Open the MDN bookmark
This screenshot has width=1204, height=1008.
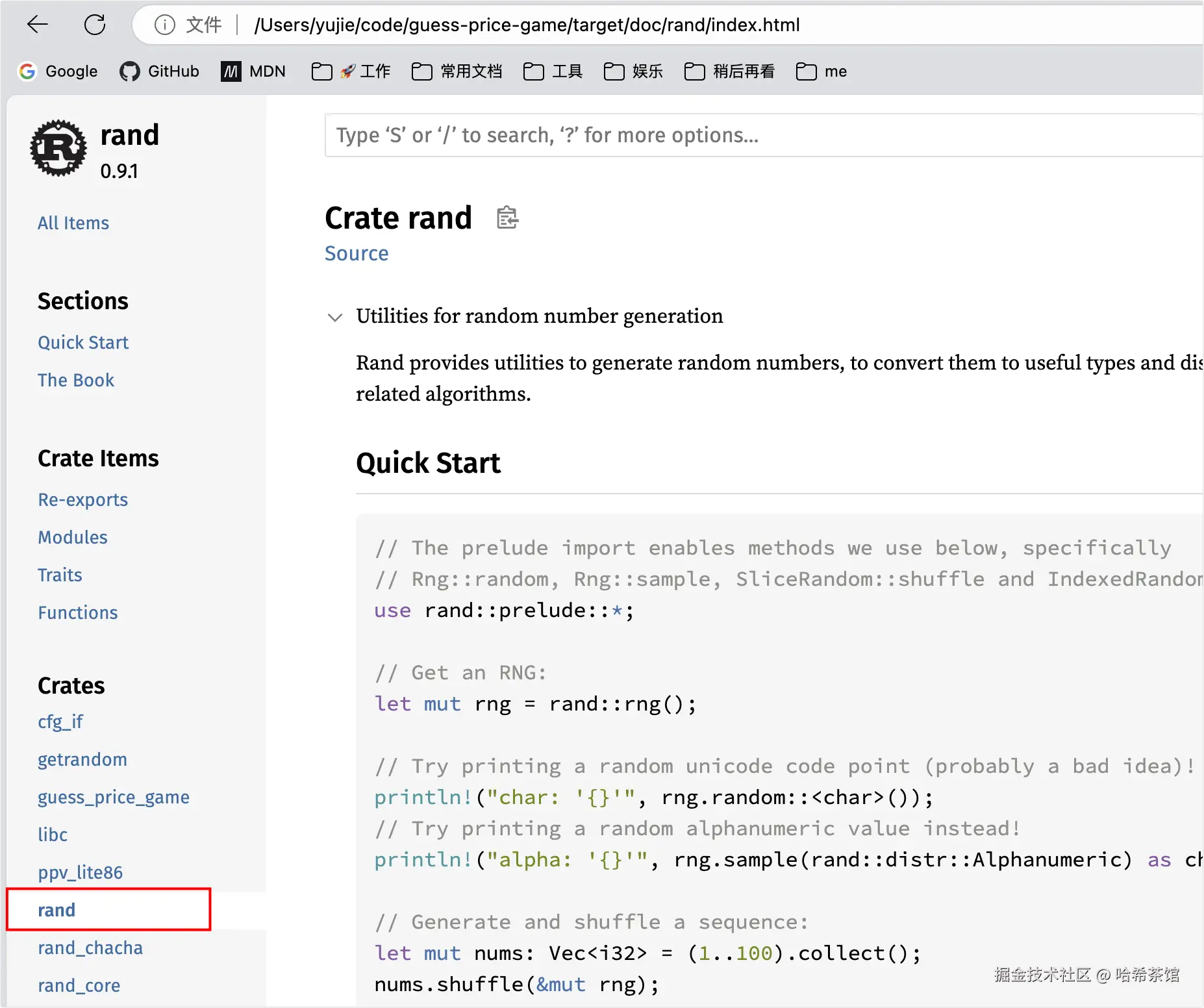pyautogui.click(x=253, y=71)
